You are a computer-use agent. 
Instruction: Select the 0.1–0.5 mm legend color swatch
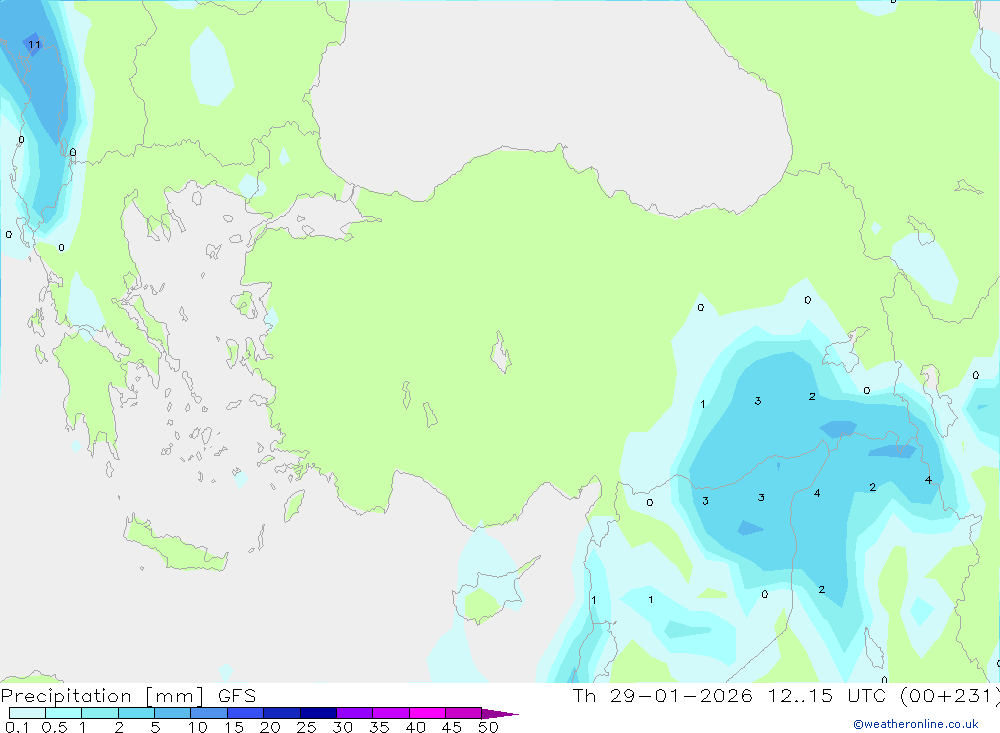(x=27, y=713)
